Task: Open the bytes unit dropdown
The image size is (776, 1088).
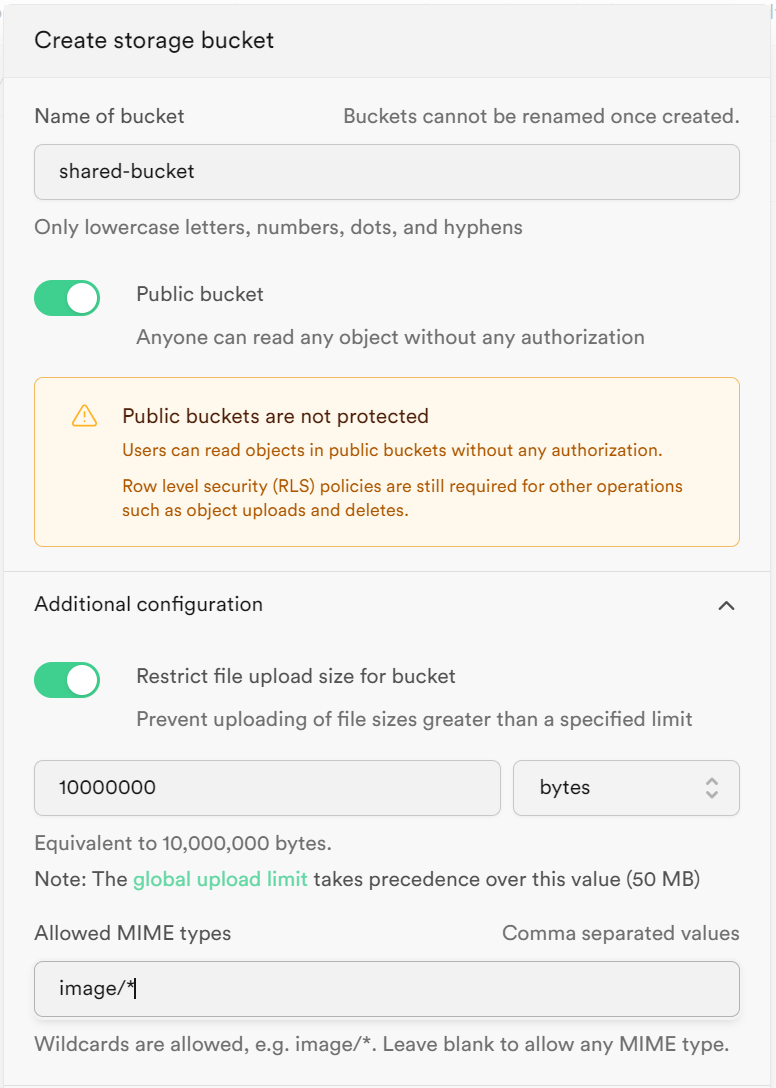Action: (625, 788)
